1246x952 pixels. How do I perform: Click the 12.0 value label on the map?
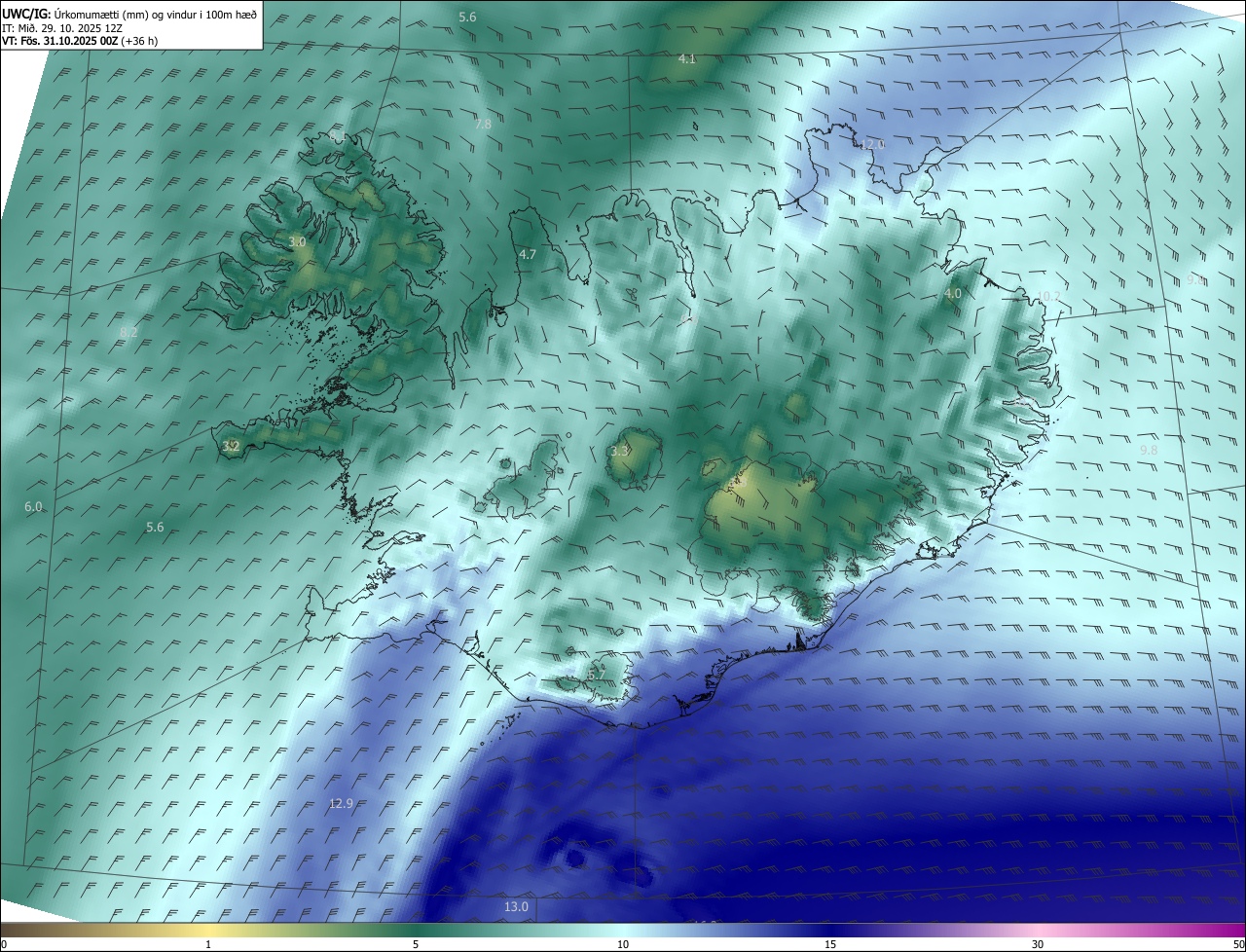point(873,144)
